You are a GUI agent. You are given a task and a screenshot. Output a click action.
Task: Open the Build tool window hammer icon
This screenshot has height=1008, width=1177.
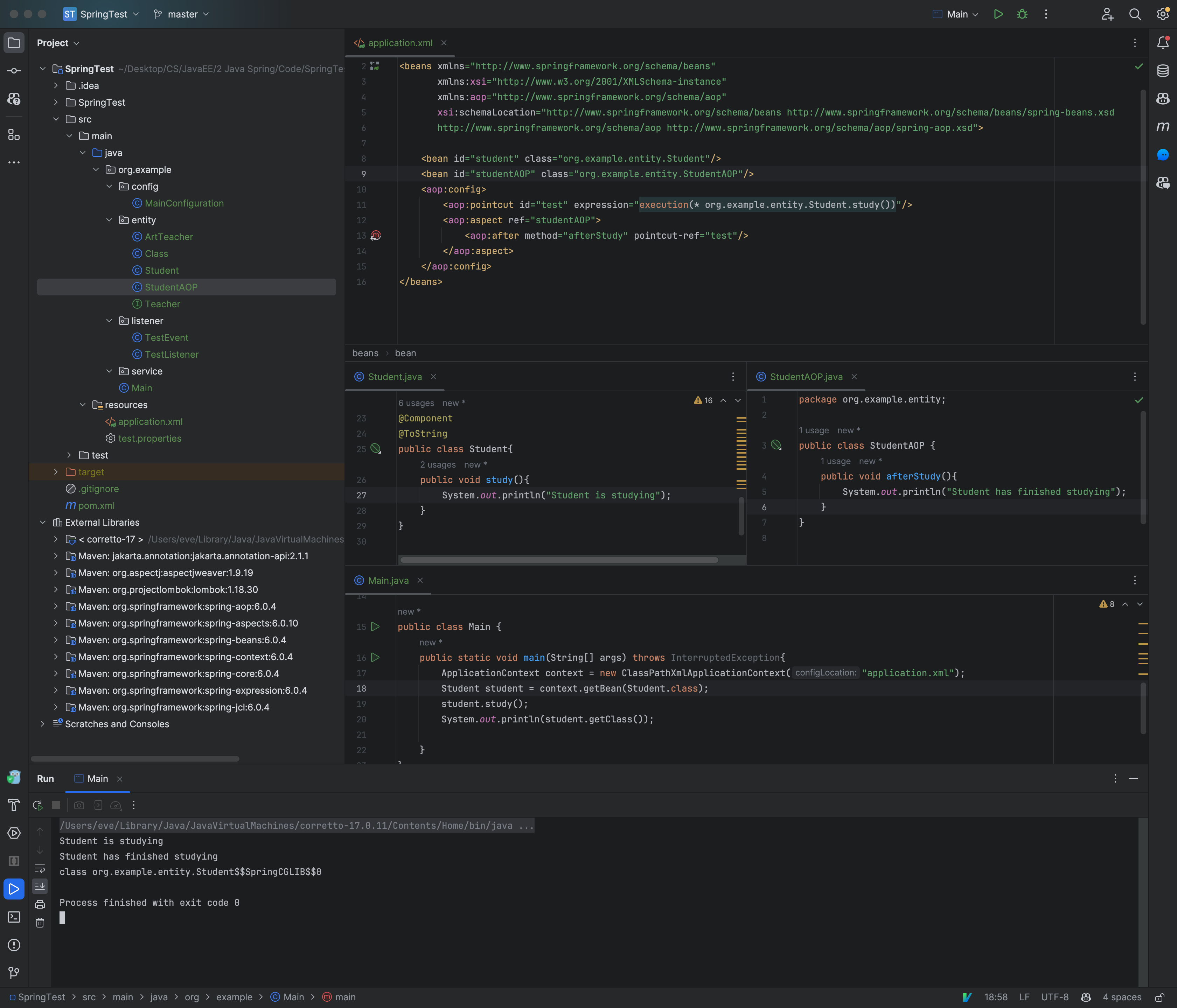tap(14, 805)
